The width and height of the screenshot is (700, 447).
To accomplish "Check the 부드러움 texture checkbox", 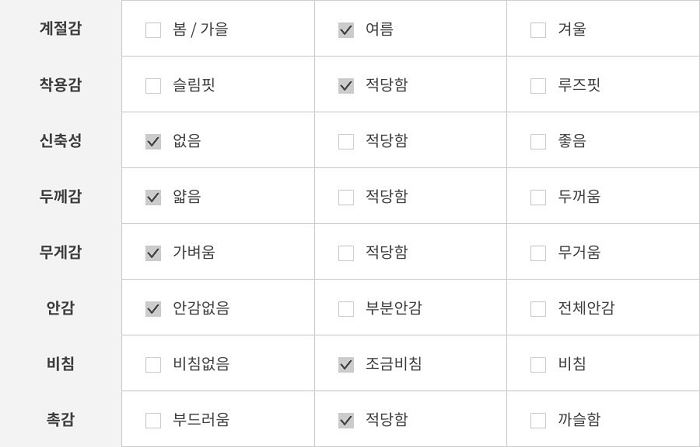I will coord(153,421).
